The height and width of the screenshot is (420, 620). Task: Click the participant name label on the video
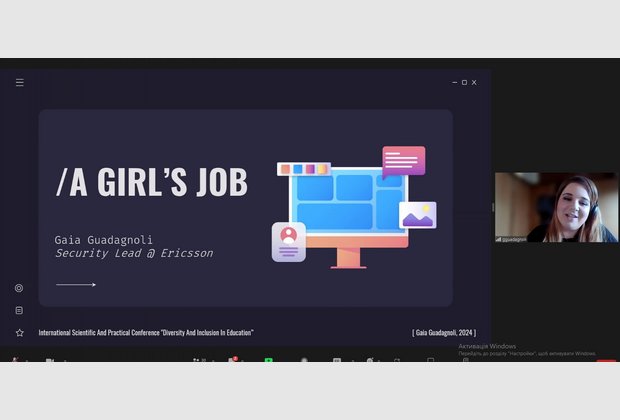(511, 239)
